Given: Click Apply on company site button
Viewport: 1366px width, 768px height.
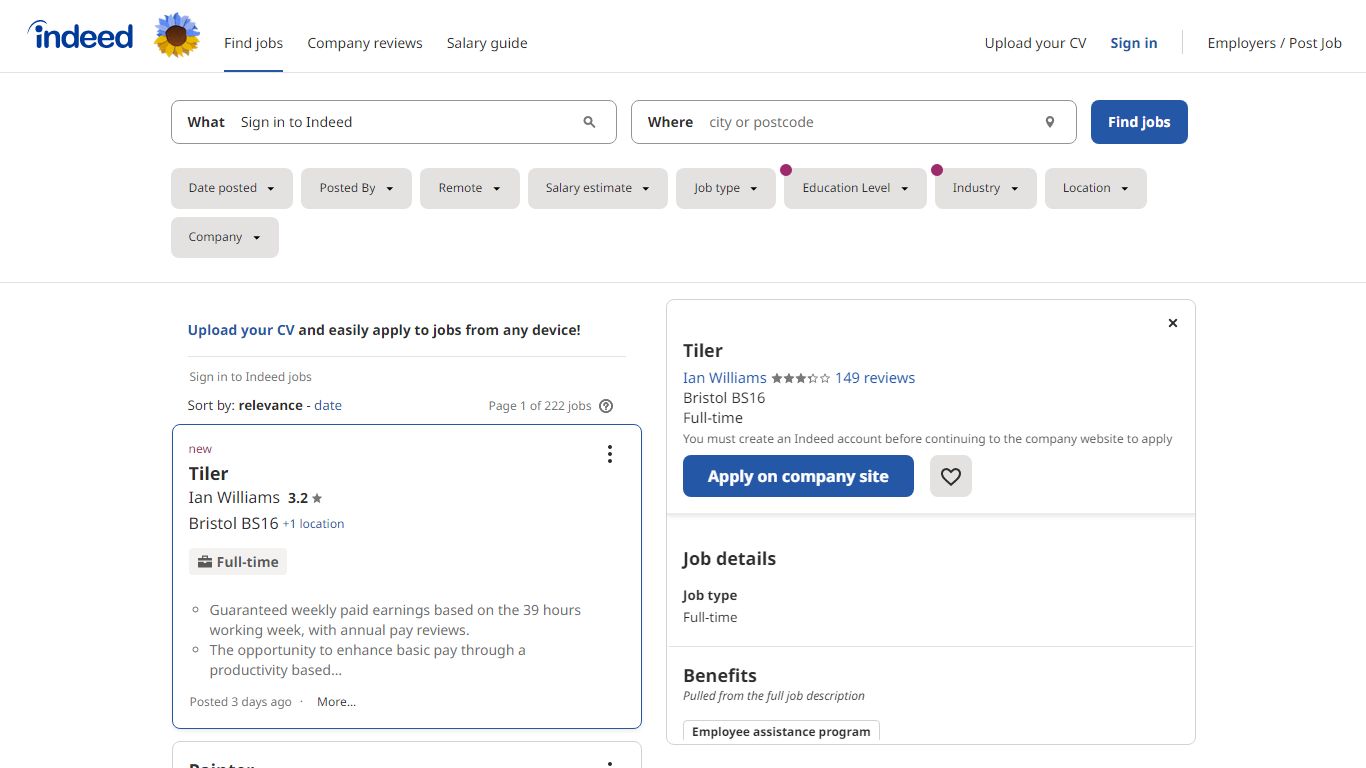Looking at the screenshot, I should 798,476.
